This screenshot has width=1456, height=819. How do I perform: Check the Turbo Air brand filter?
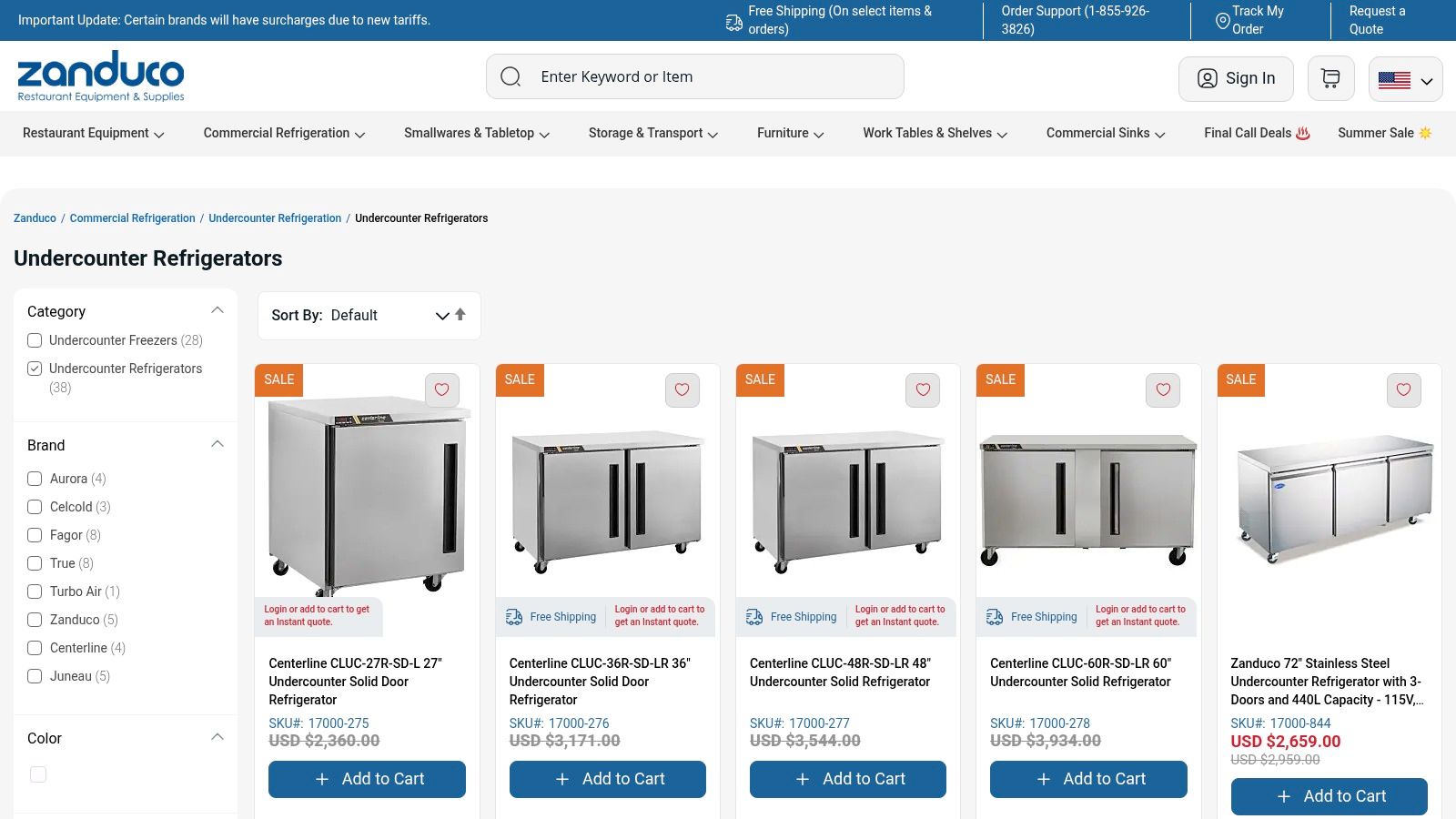35,591
